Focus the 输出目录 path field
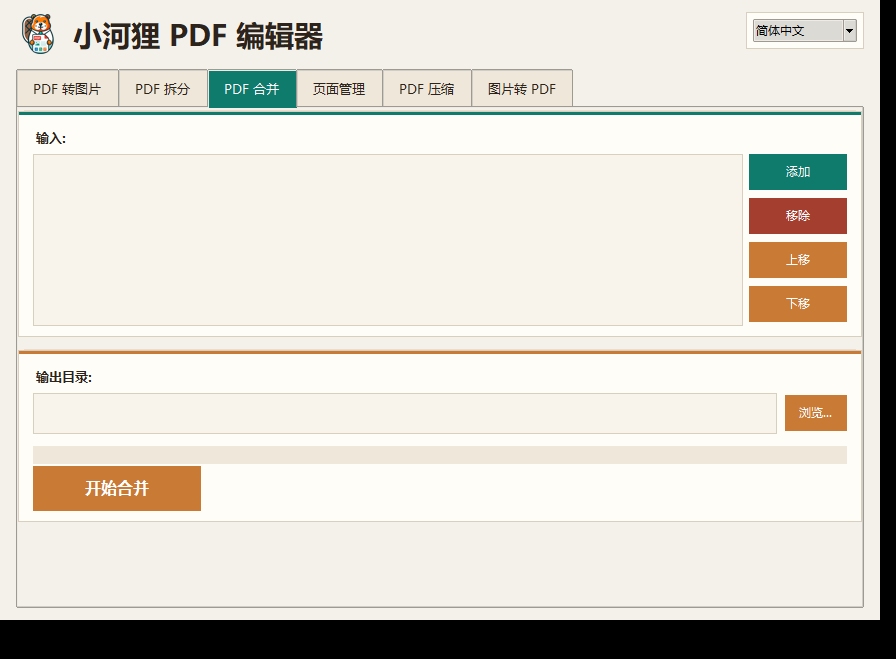The image size is (896, 659). coord(405,413)
